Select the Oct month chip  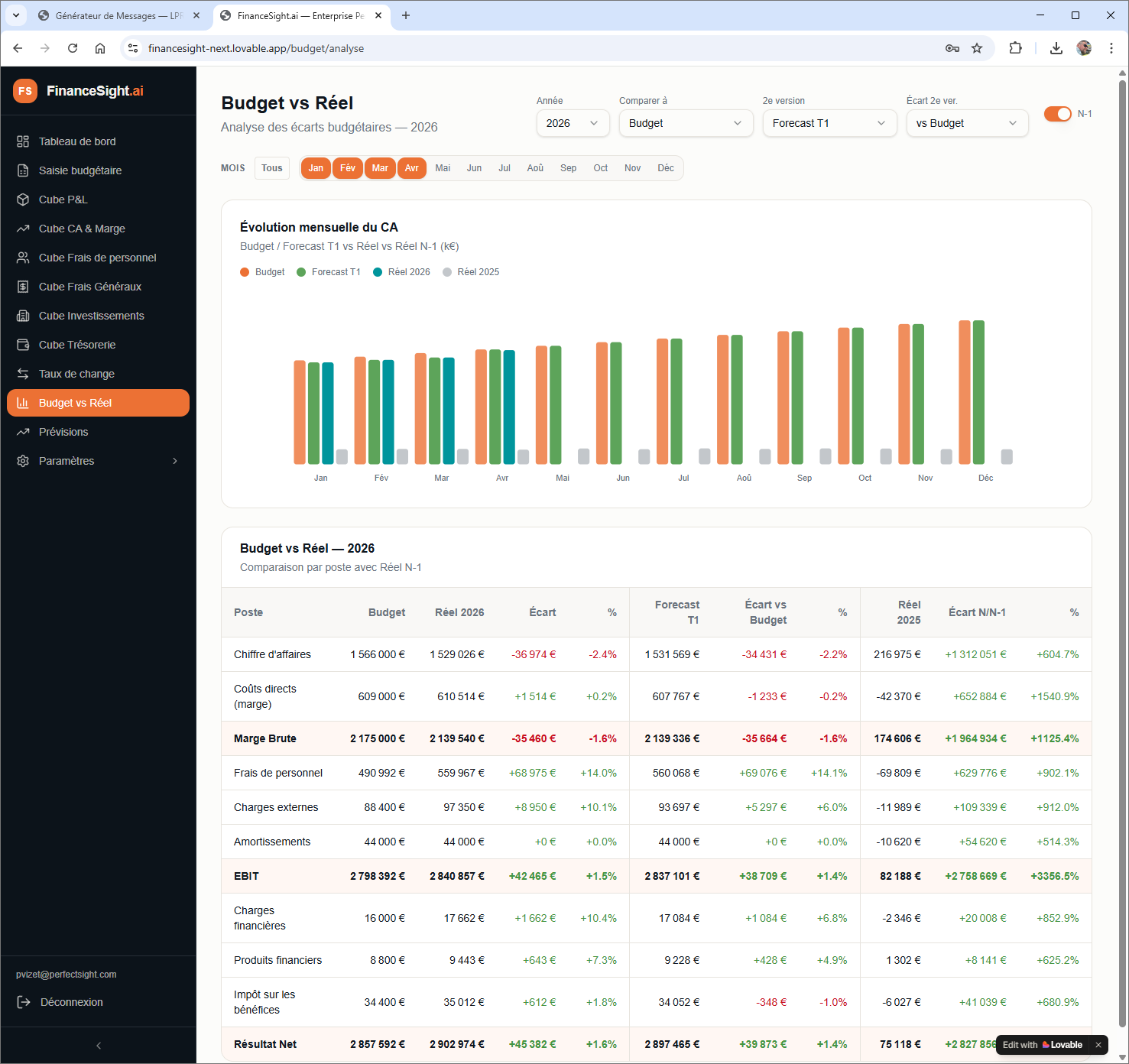click(x=601, y=168)
